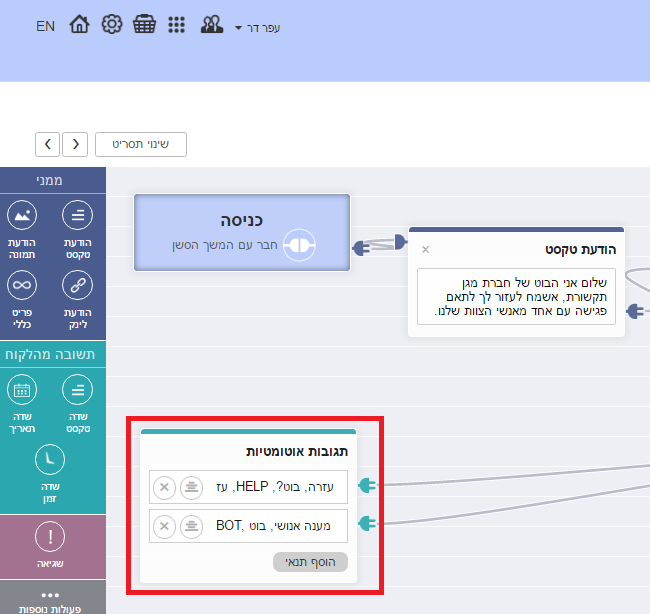Click the שינוי תסריט button
650x614 pixels.
[x=141, y=144]
